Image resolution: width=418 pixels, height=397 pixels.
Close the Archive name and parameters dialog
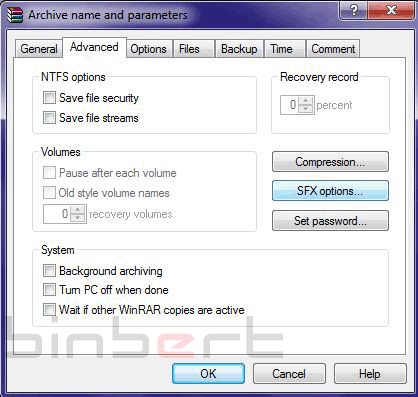(391, 10)
